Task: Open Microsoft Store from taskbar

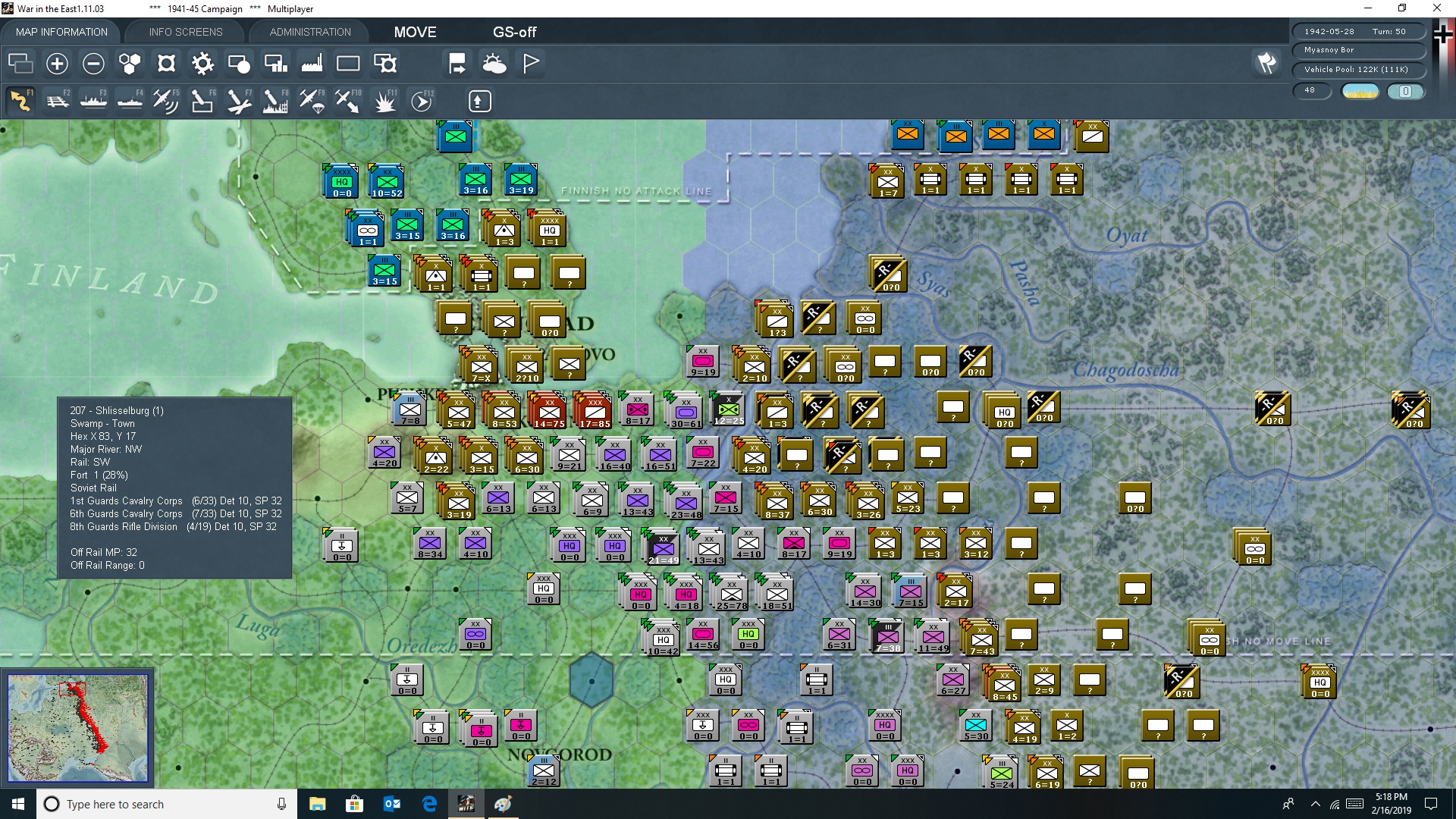Action: click(354, 804)
